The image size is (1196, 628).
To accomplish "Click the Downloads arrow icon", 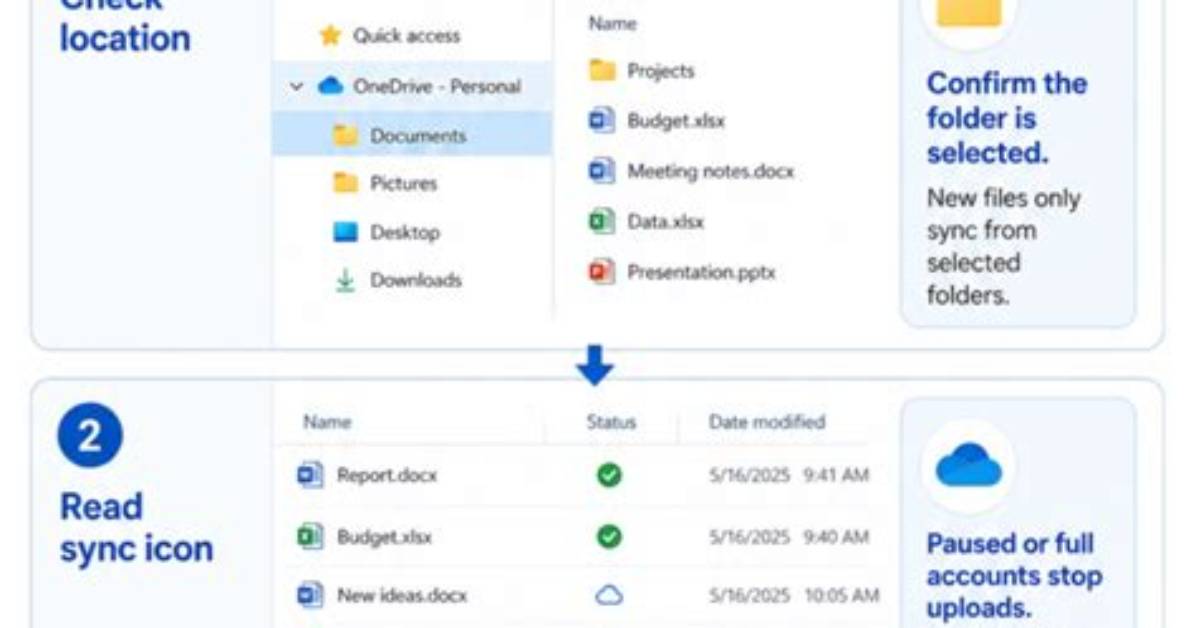I will coord(346,280).
